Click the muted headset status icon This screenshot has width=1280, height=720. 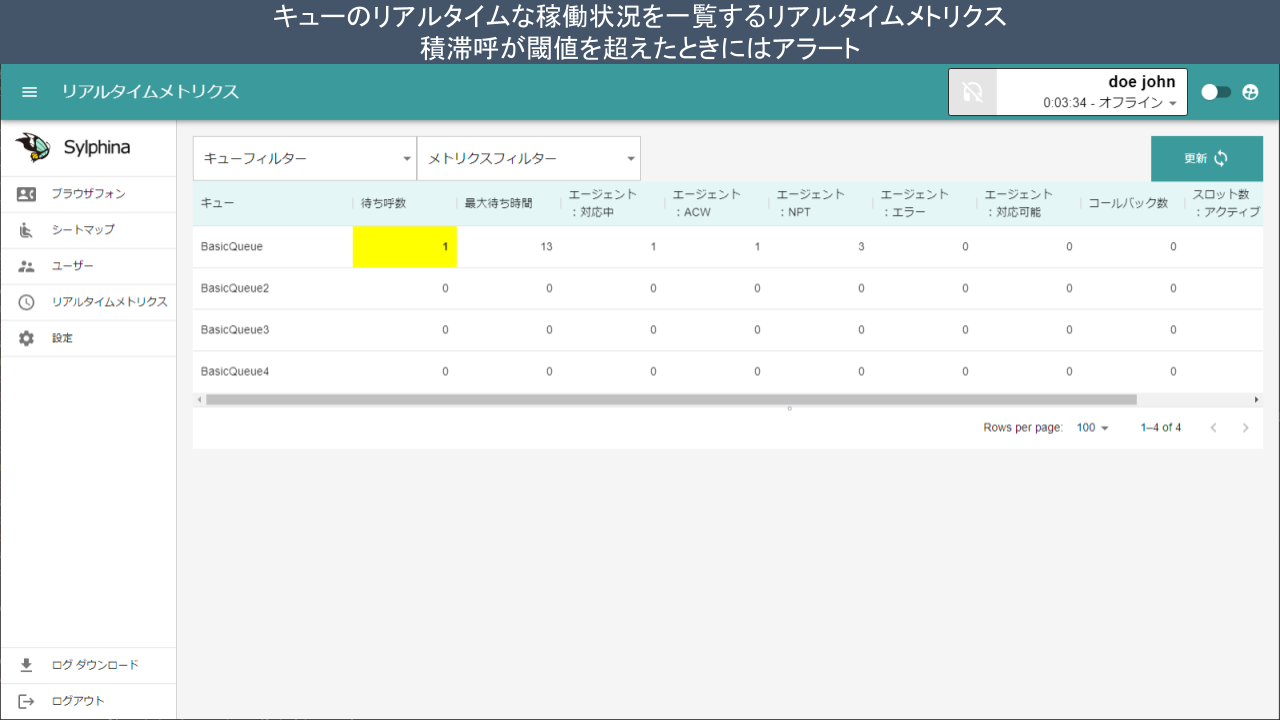click(x=972, y=92)
